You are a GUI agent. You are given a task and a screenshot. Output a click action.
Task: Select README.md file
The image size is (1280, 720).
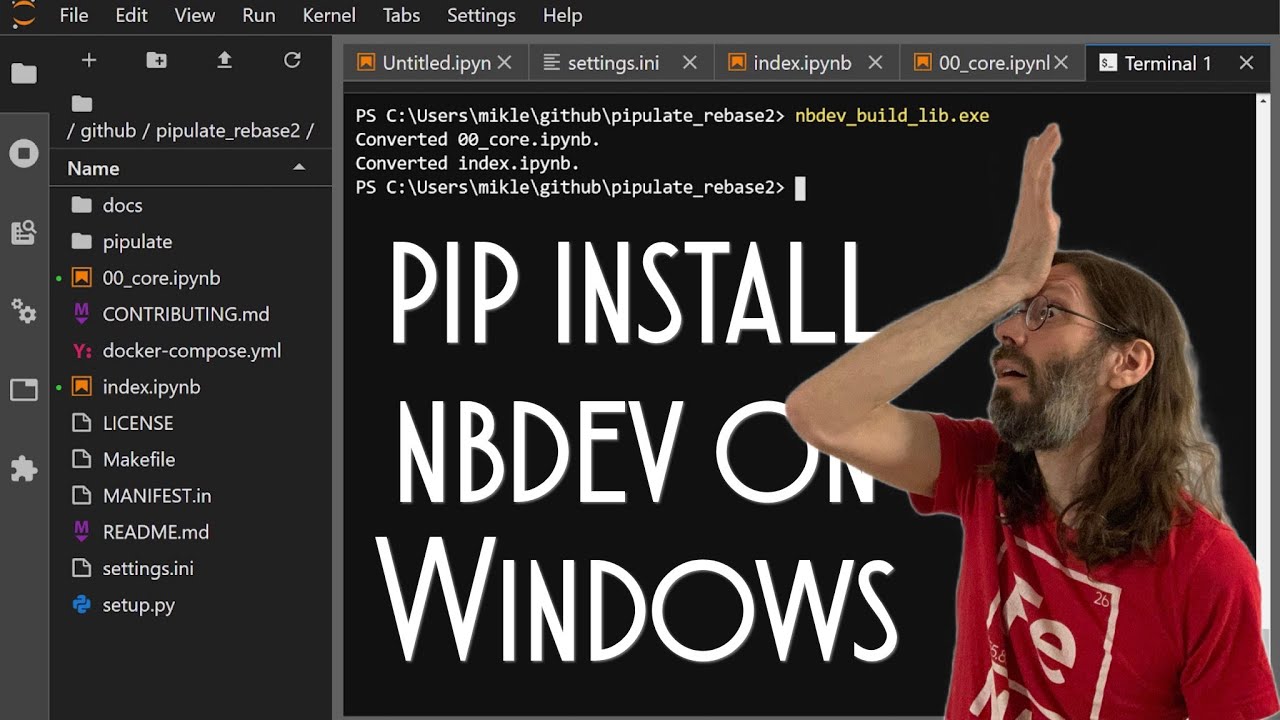(190, 532)
